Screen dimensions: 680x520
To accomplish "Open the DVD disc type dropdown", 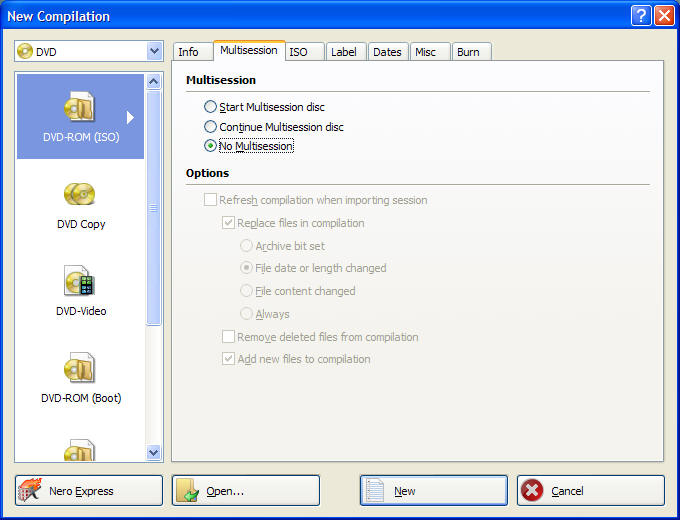I will [x=155, y=51].
